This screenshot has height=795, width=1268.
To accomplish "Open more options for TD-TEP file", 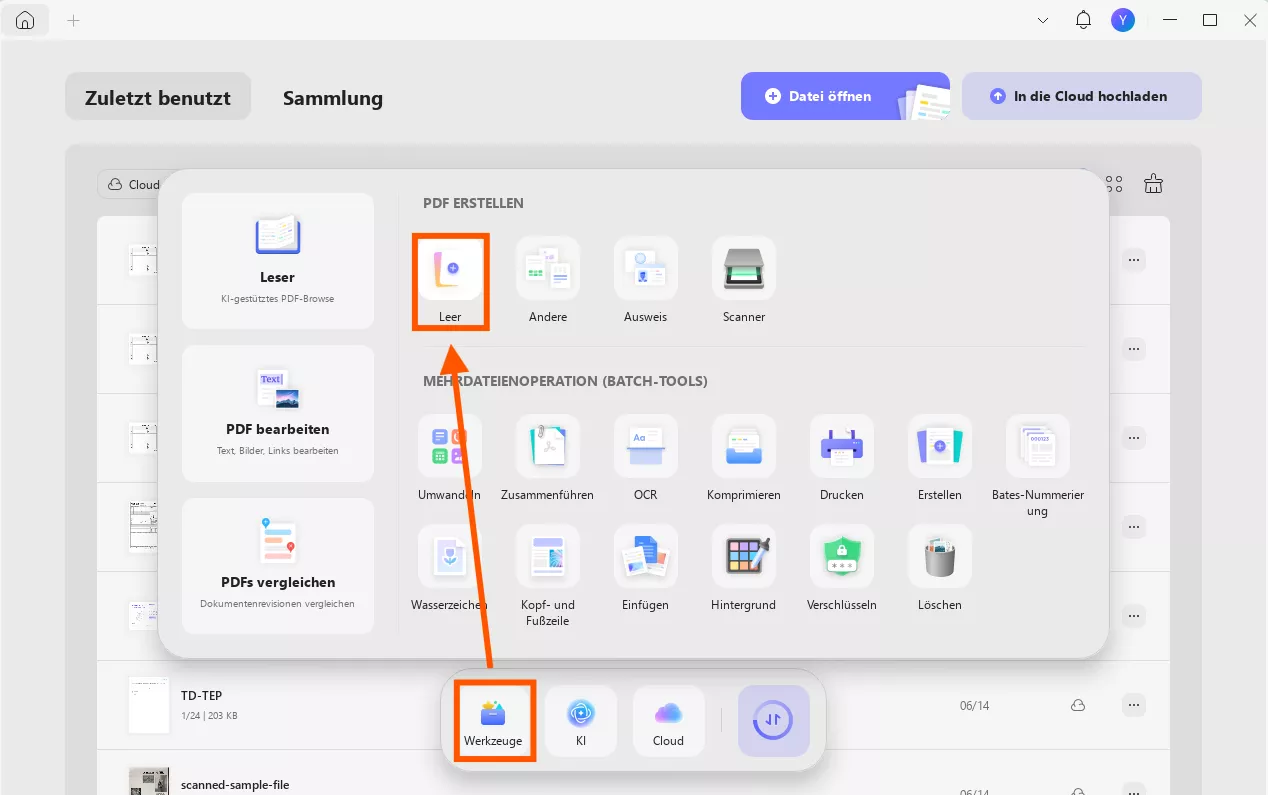I will 1133,705.
